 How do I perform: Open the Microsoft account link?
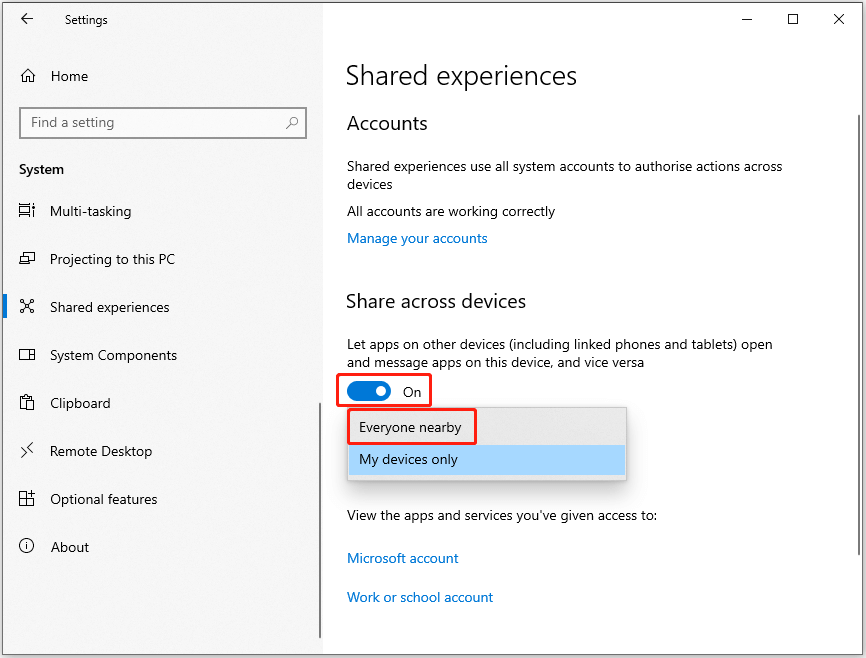pos(403,559)
